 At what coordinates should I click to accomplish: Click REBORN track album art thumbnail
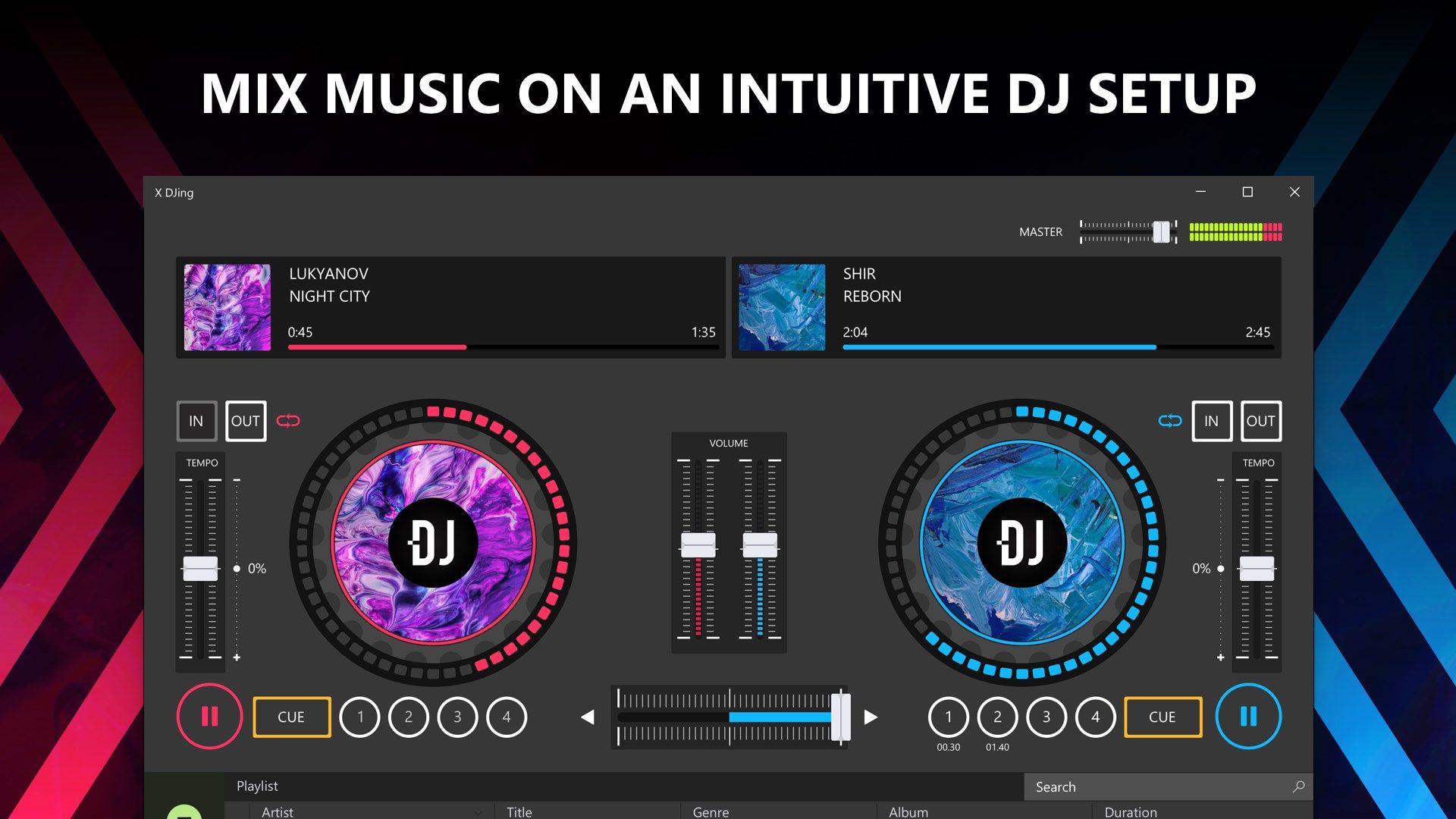pyautogui.click(x=783, y=307)
